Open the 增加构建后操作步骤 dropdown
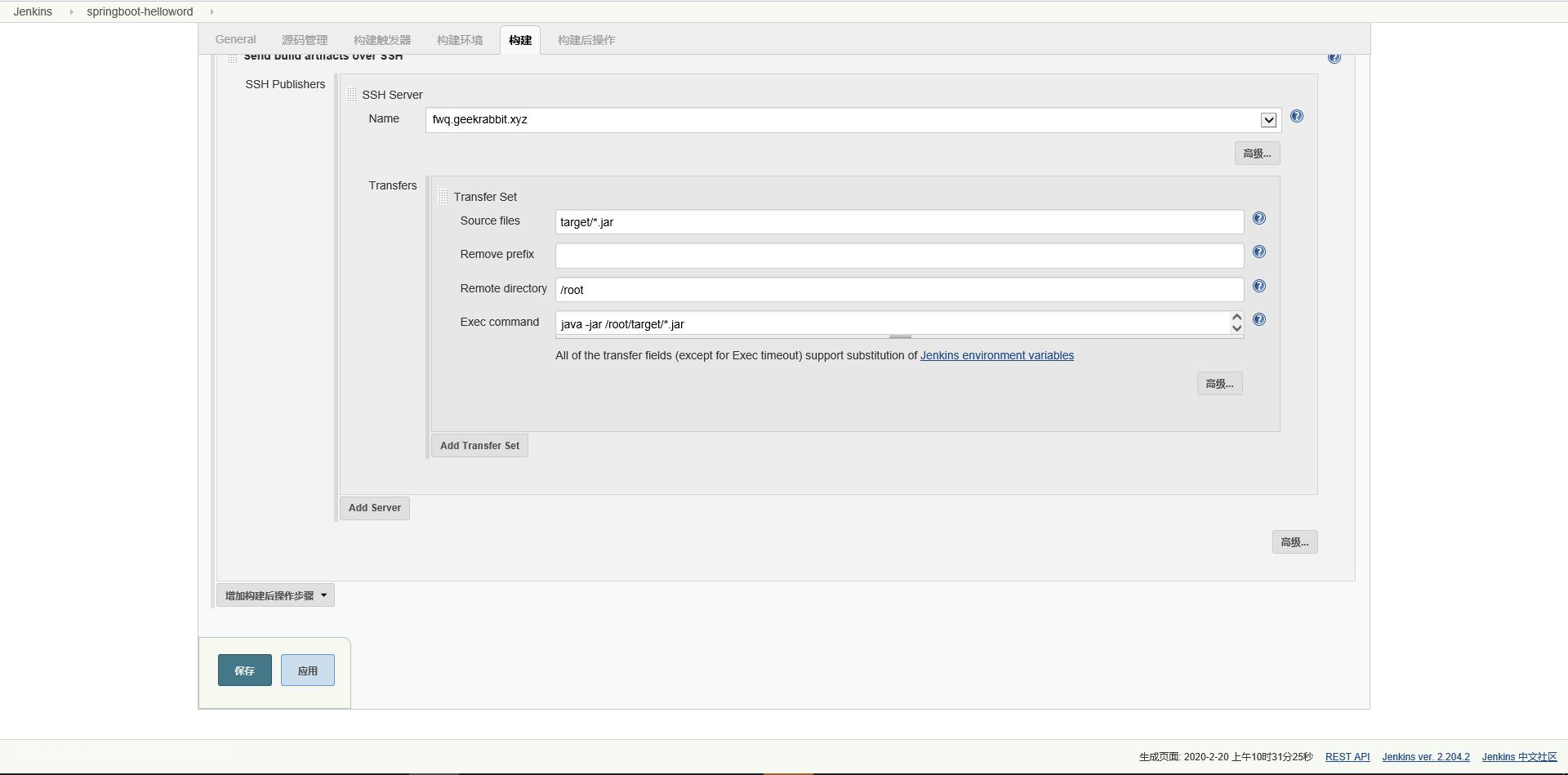This screenshot has height=775, width=1568. click(x=275, y=595)
